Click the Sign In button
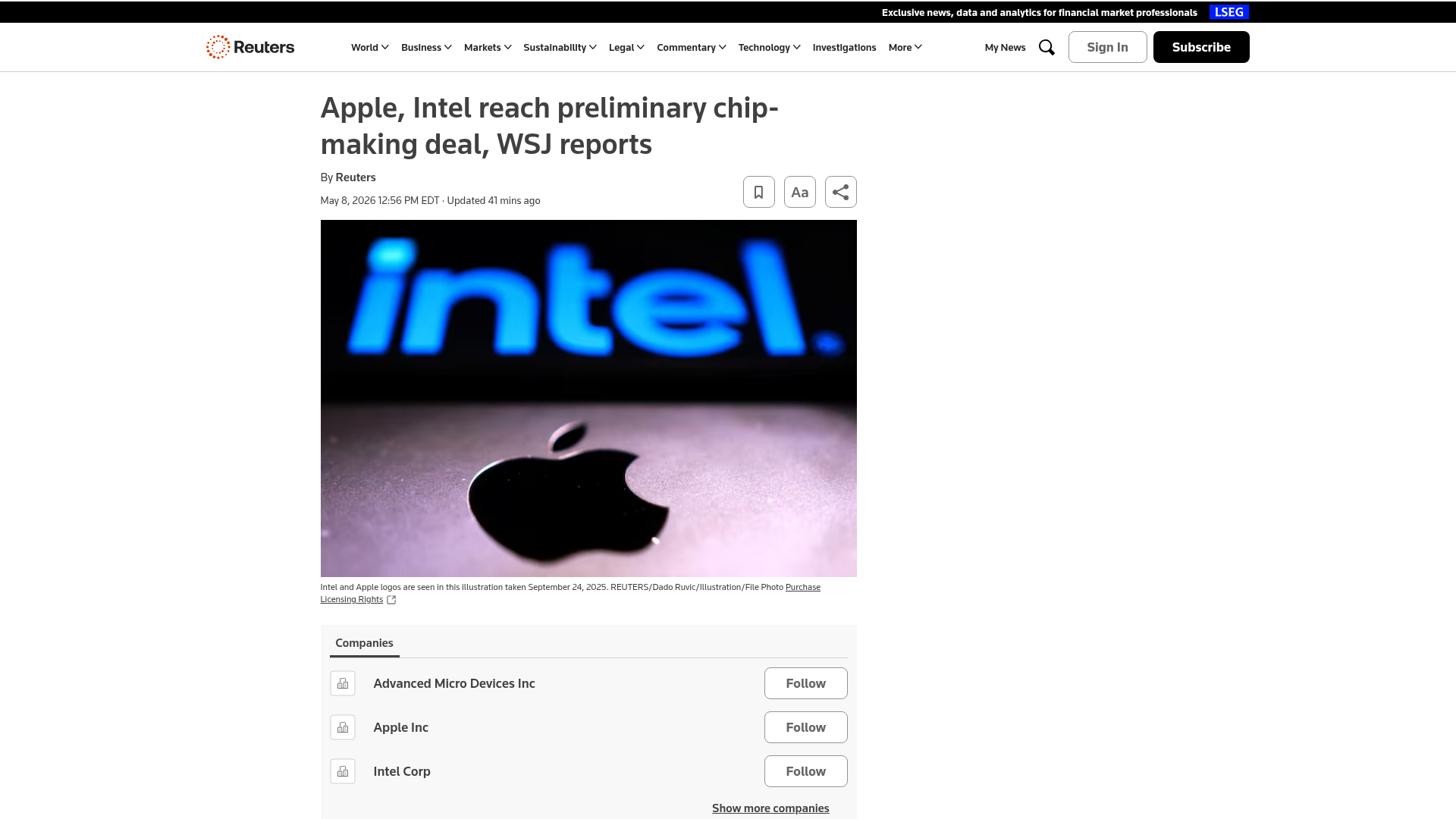This screenshot has width=1456, height=819. (1107, 47)
